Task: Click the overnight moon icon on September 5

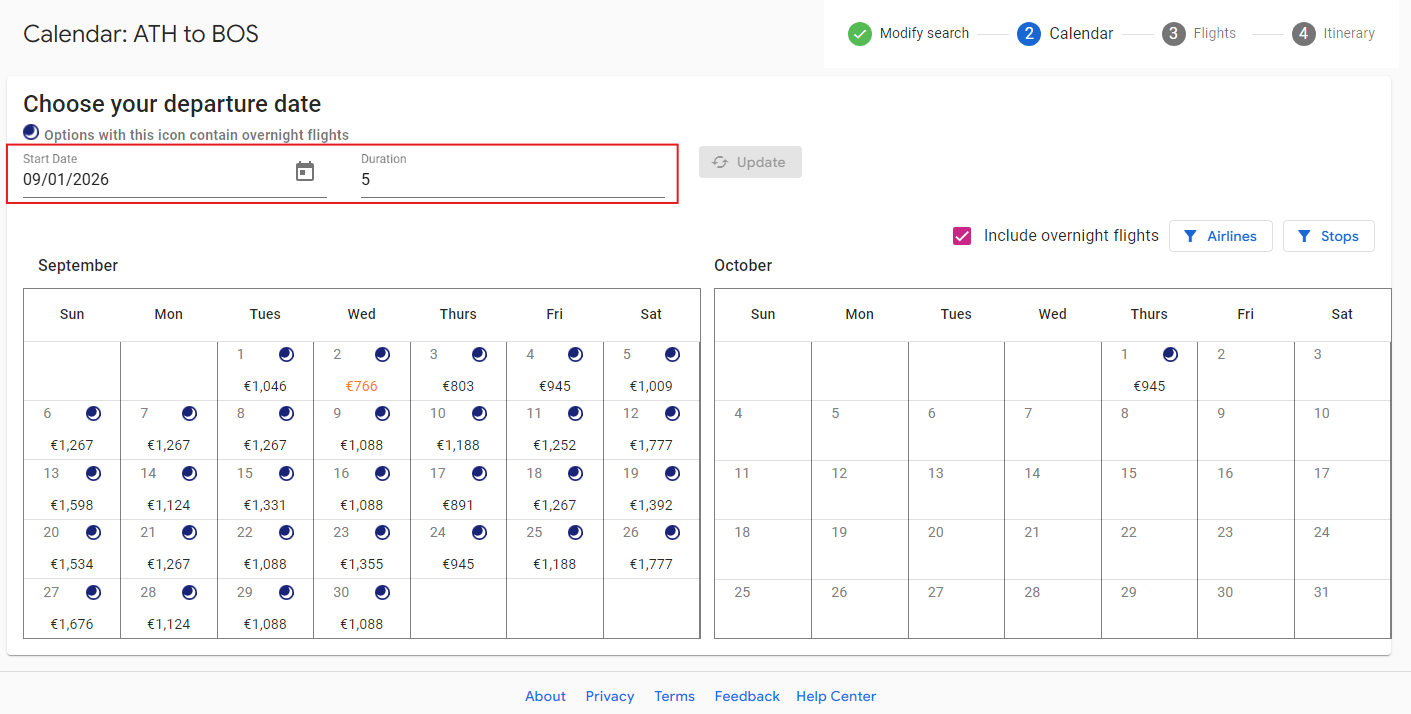Action: point(672,354)
